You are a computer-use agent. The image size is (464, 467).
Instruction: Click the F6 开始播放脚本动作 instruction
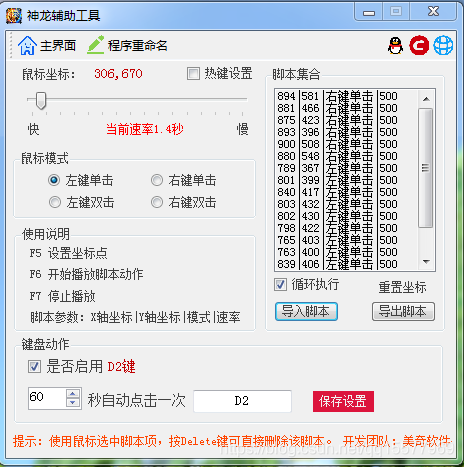point(86,274)
